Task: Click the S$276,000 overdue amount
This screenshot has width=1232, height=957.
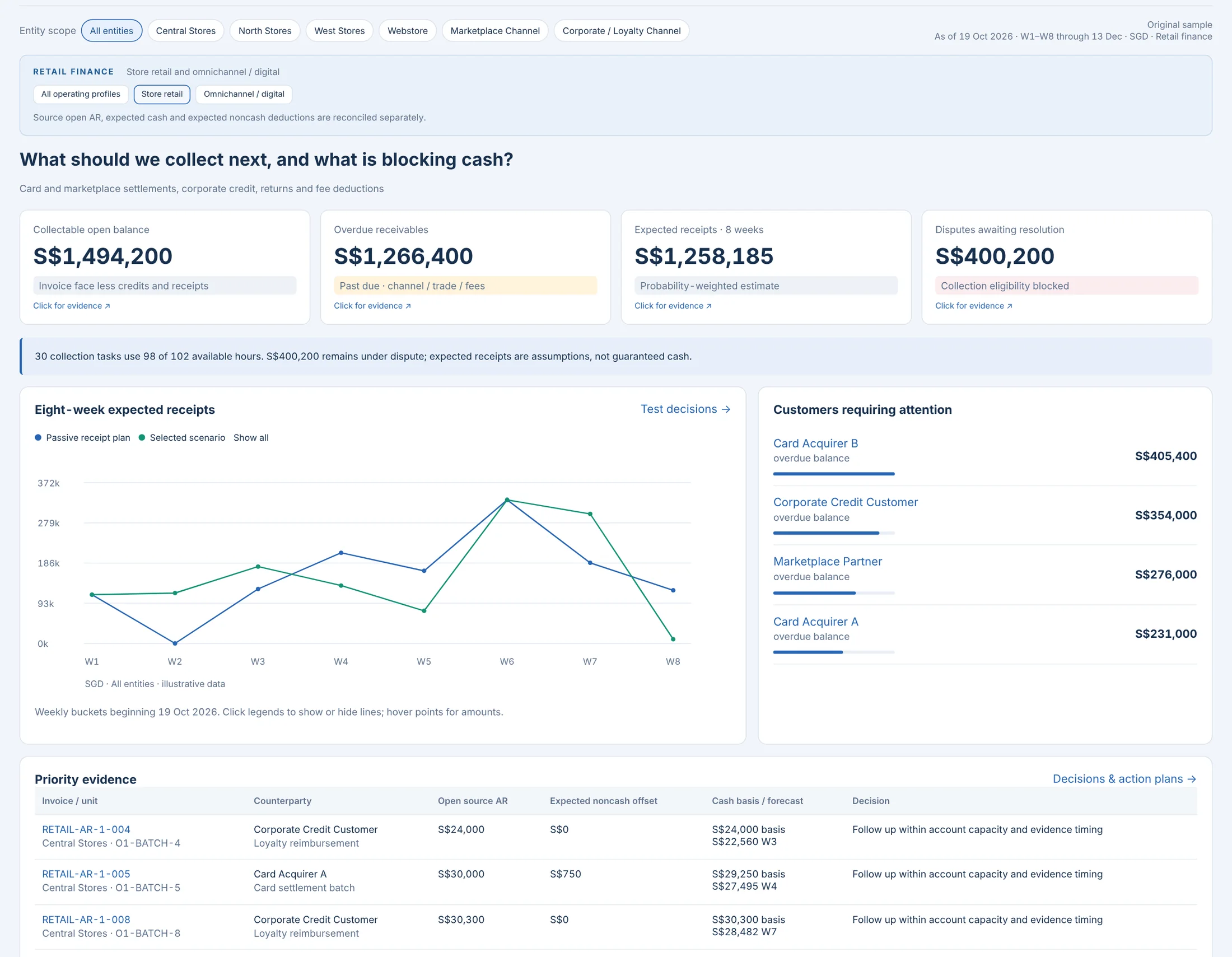Action: pos(1165,574)
